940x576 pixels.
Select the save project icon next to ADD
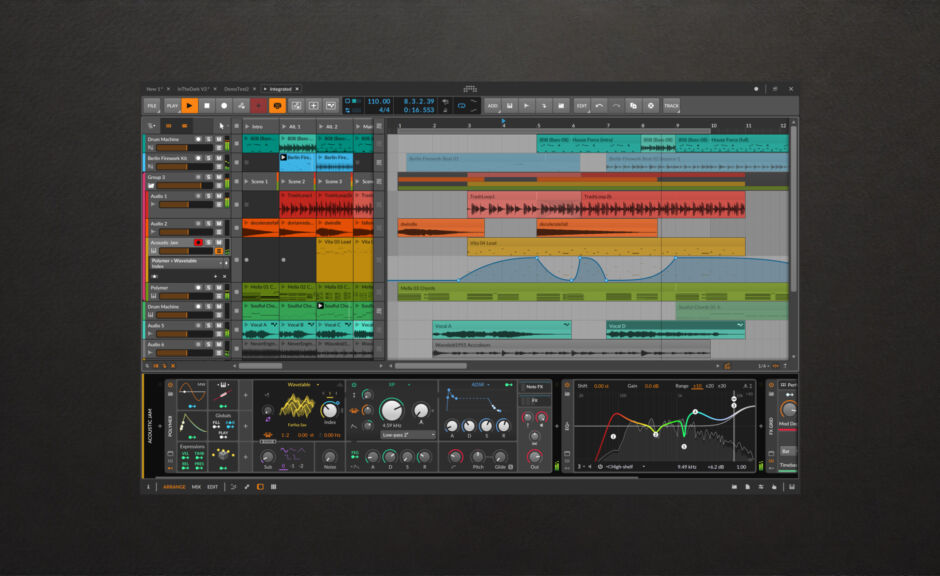(510, 105)
